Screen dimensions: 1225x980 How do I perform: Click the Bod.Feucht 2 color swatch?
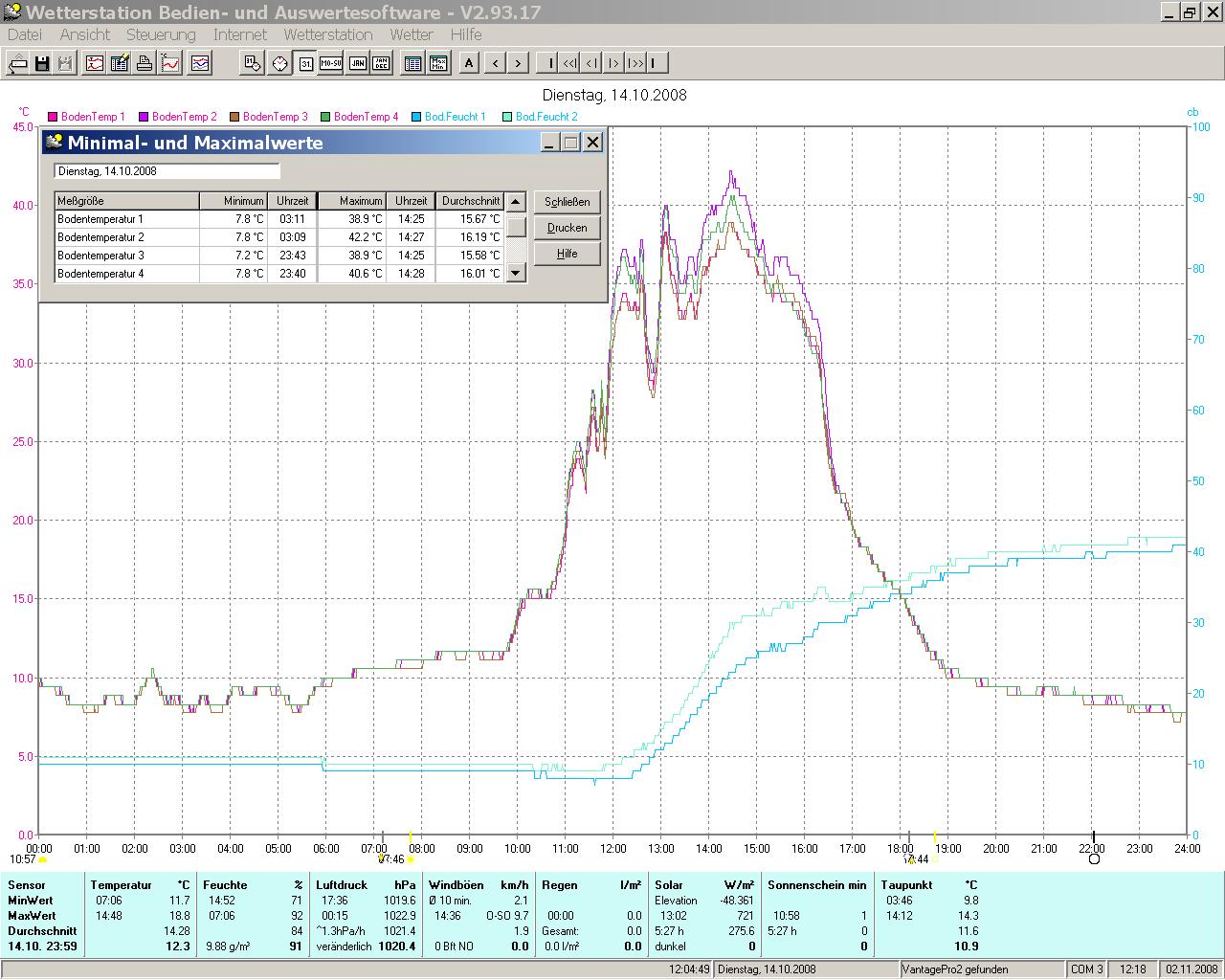[x=507, y=117]
